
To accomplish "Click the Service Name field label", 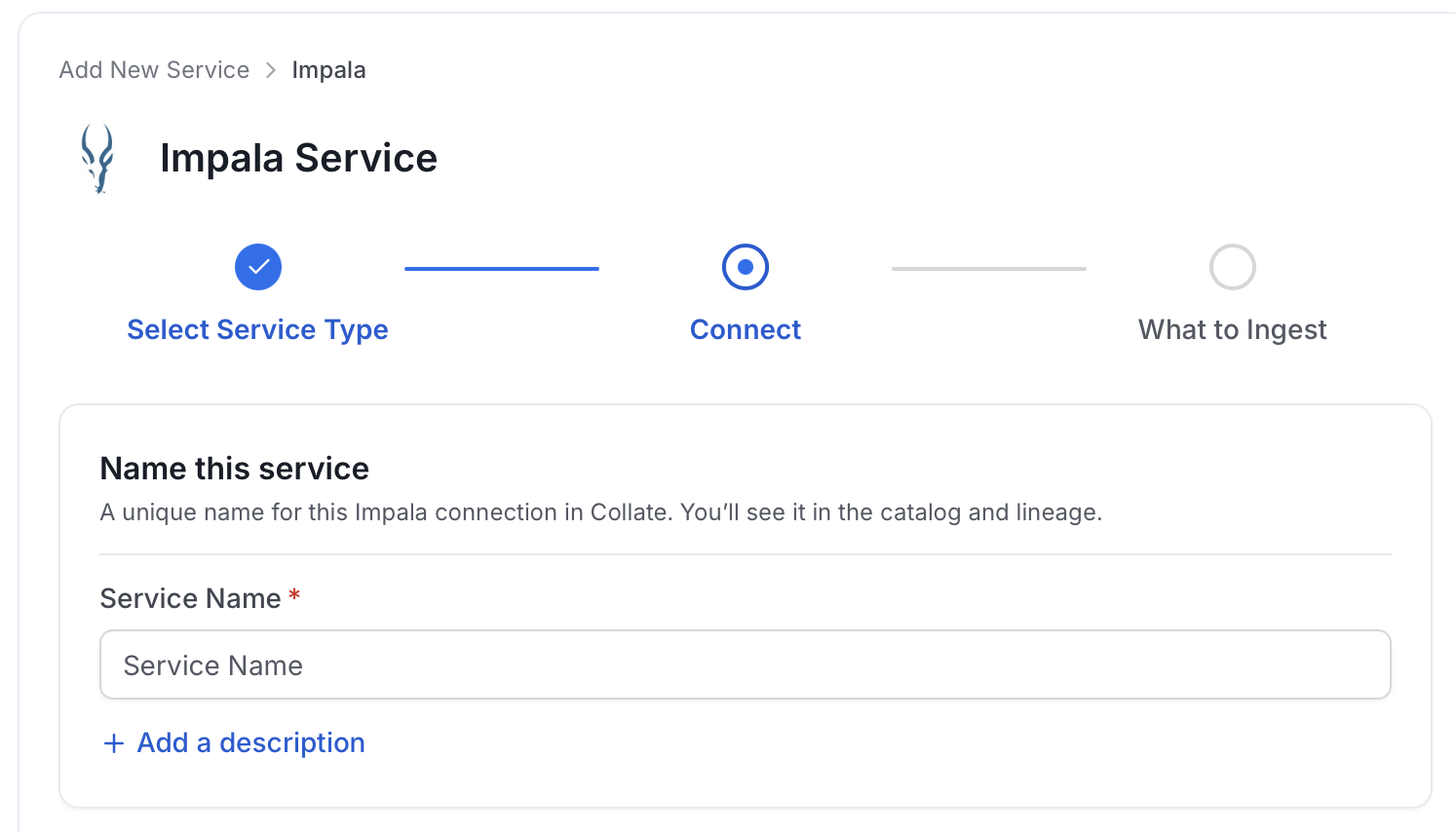I will pyautogui.click(x=191, y=598).
